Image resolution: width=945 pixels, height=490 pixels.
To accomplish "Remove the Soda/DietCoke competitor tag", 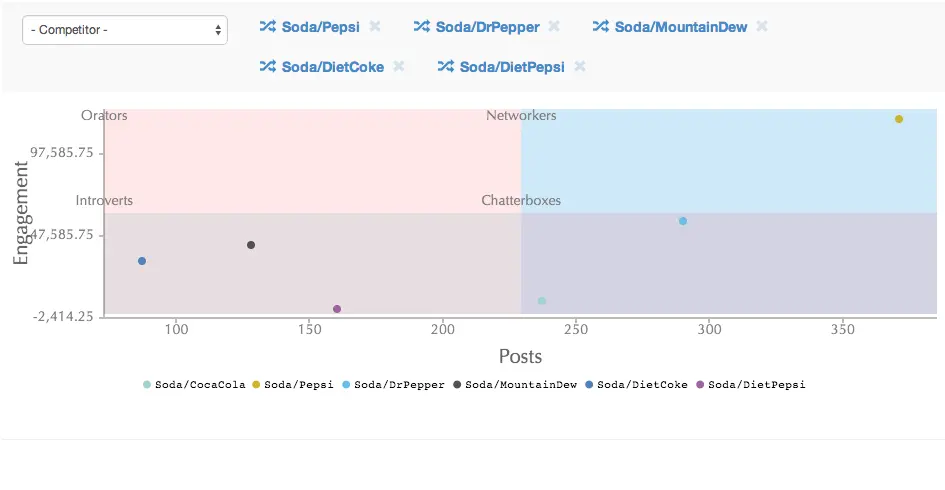I will [399, 67].
